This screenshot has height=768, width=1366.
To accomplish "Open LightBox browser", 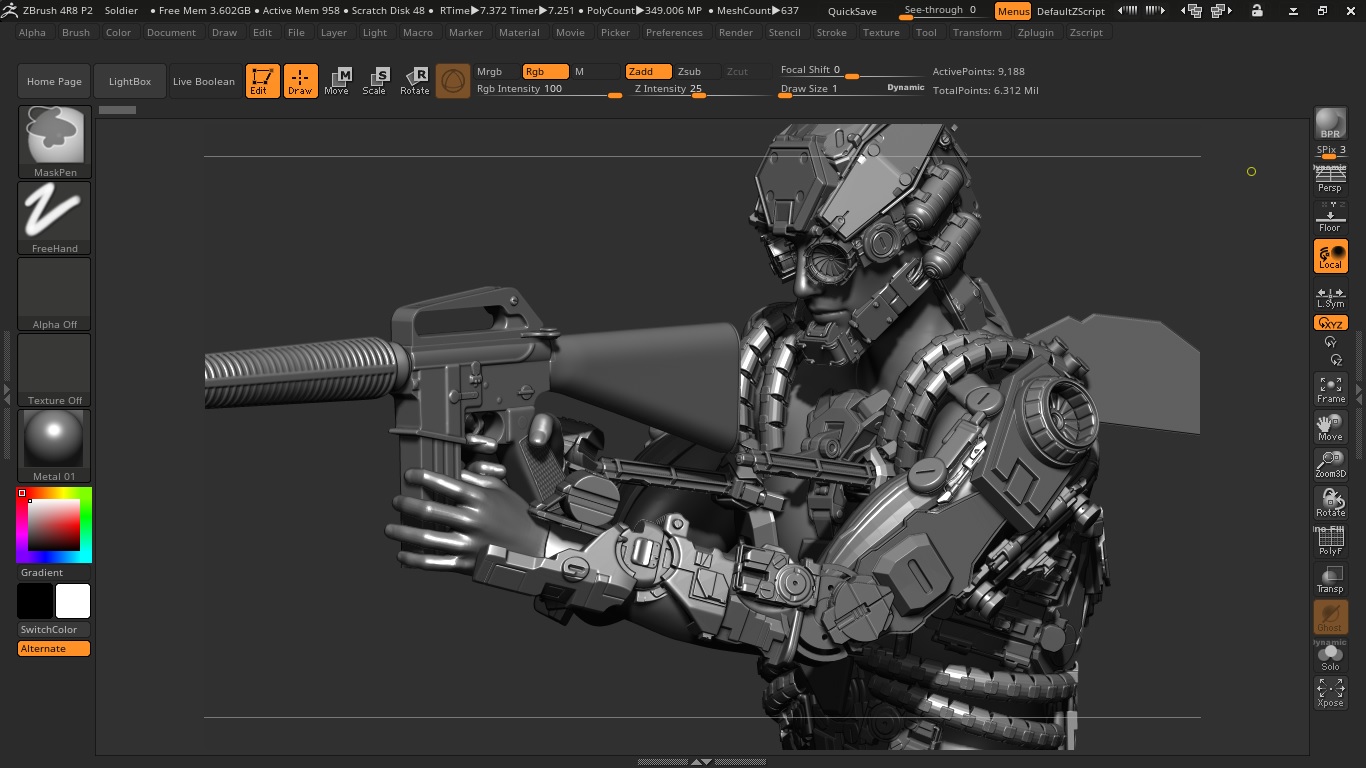I will click(130, 81).
